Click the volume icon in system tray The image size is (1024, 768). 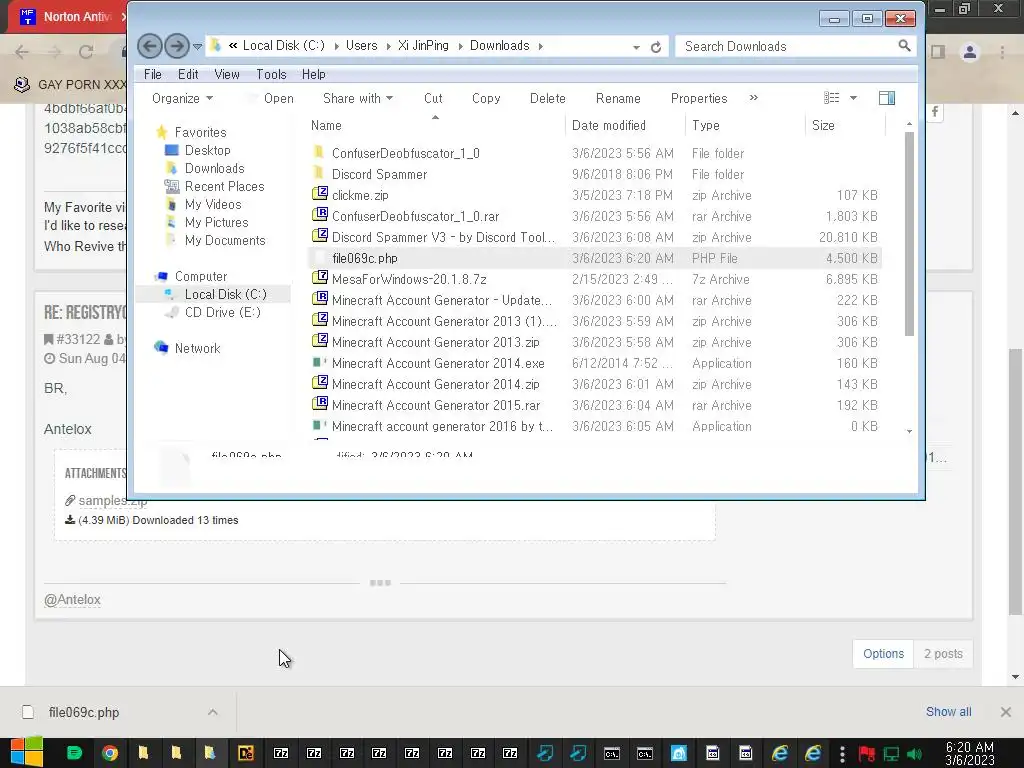[914, 754]
